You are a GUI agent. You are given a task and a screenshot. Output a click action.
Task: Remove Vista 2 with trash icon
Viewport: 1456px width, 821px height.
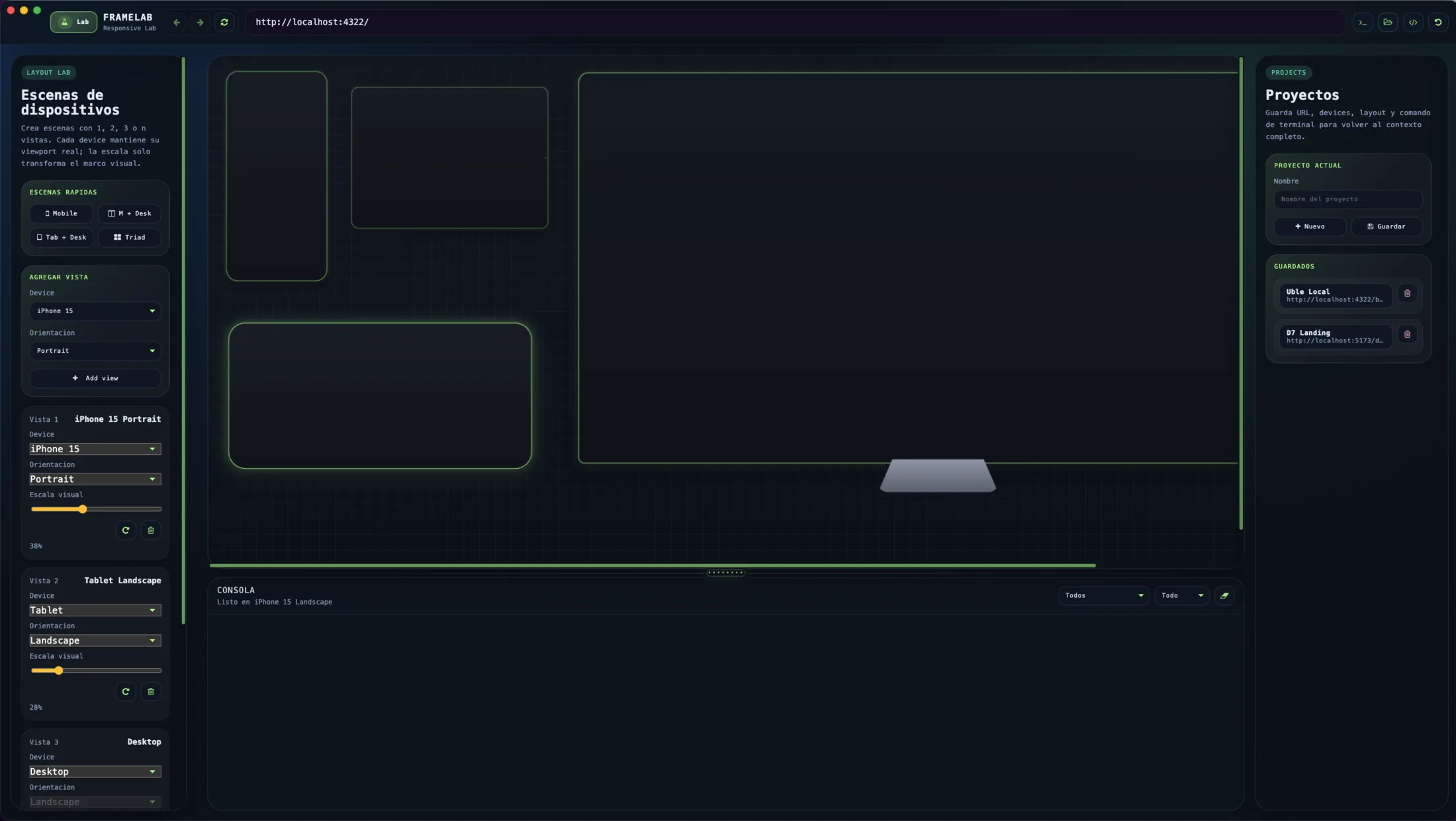tap(151, 692)
